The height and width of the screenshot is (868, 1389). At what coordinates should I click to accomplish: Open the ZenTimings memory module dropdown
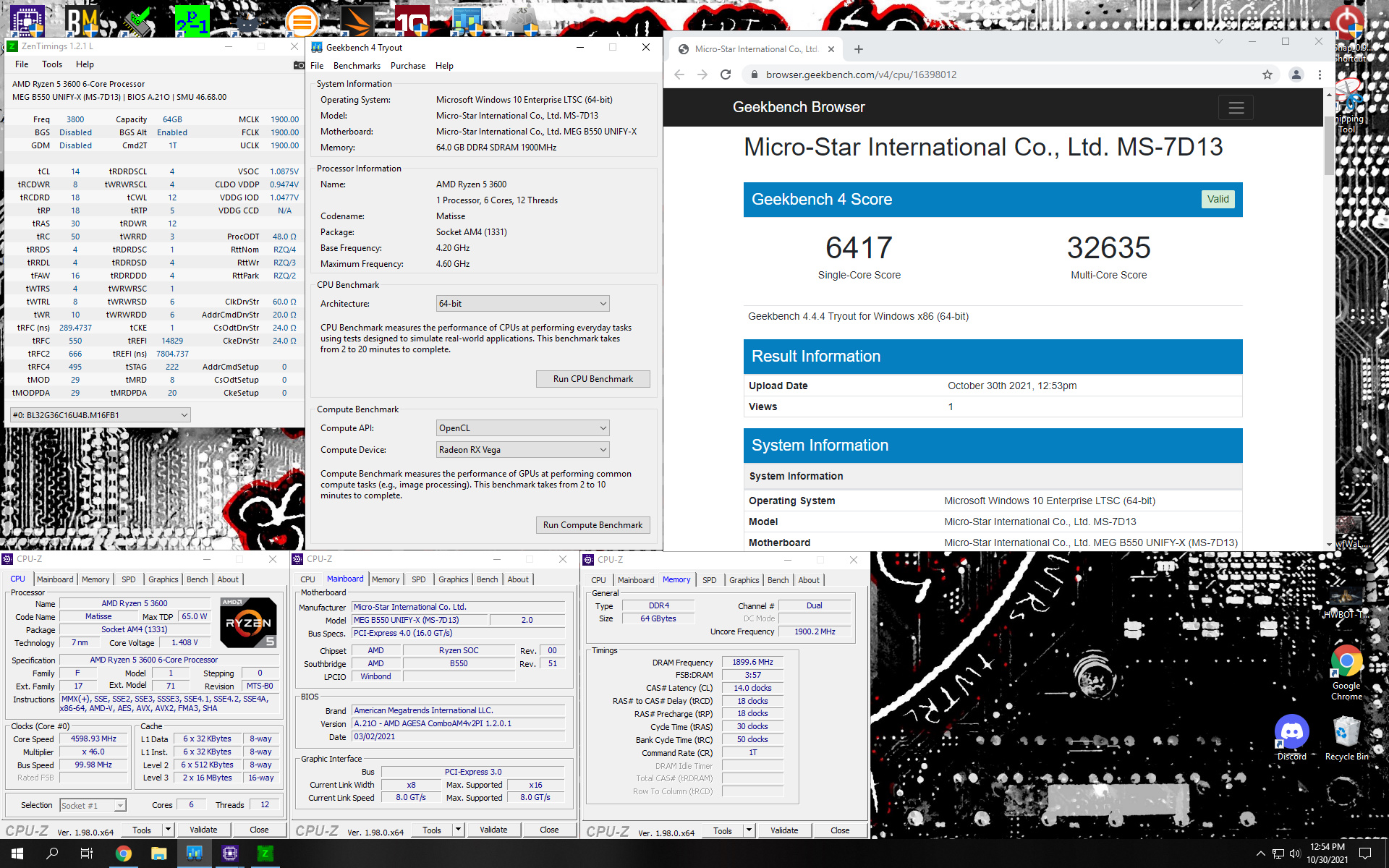pos(100,415)
